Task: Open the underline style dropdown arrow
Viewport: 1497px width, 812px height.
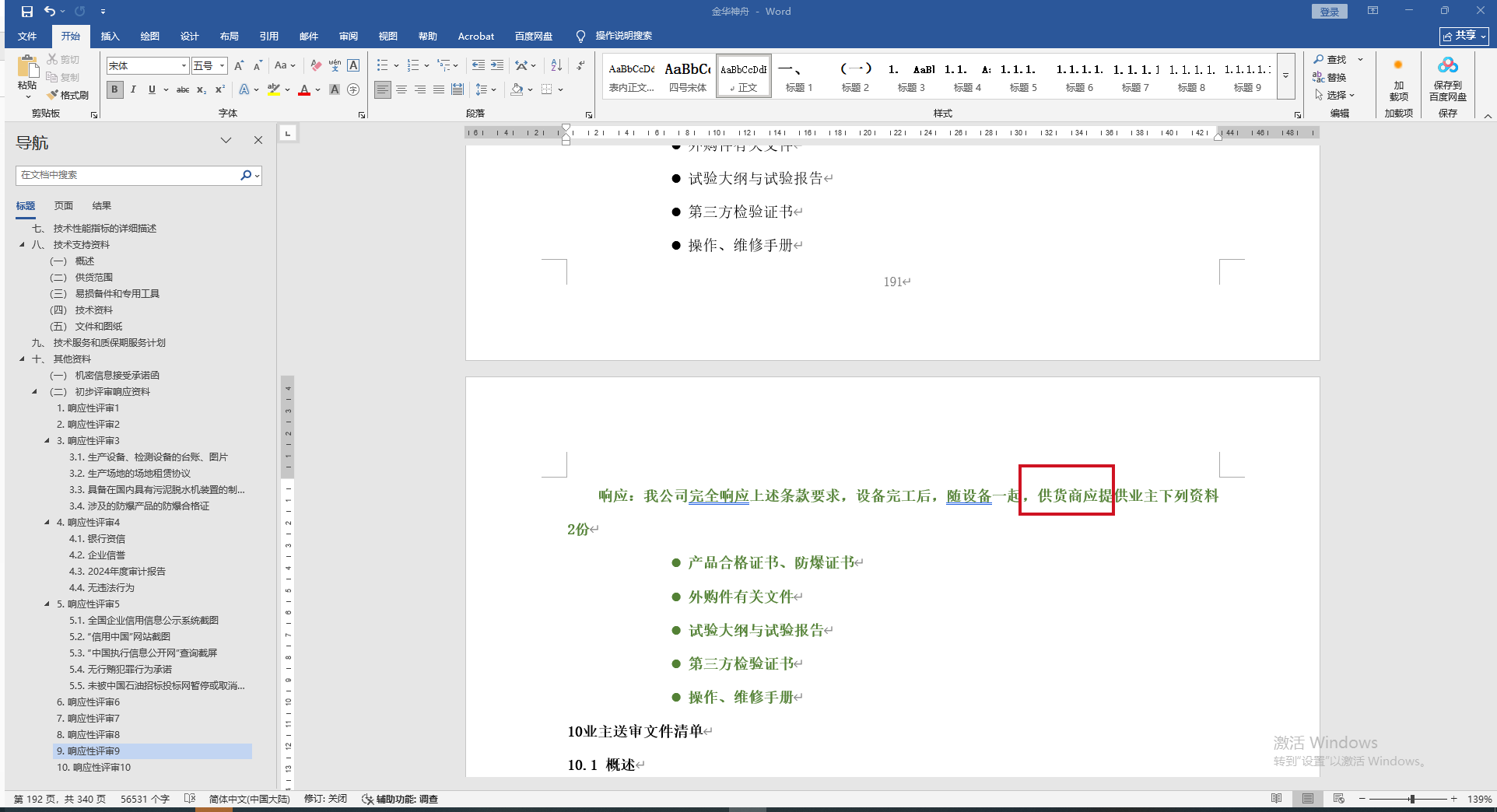Action: tap(166, 89)
